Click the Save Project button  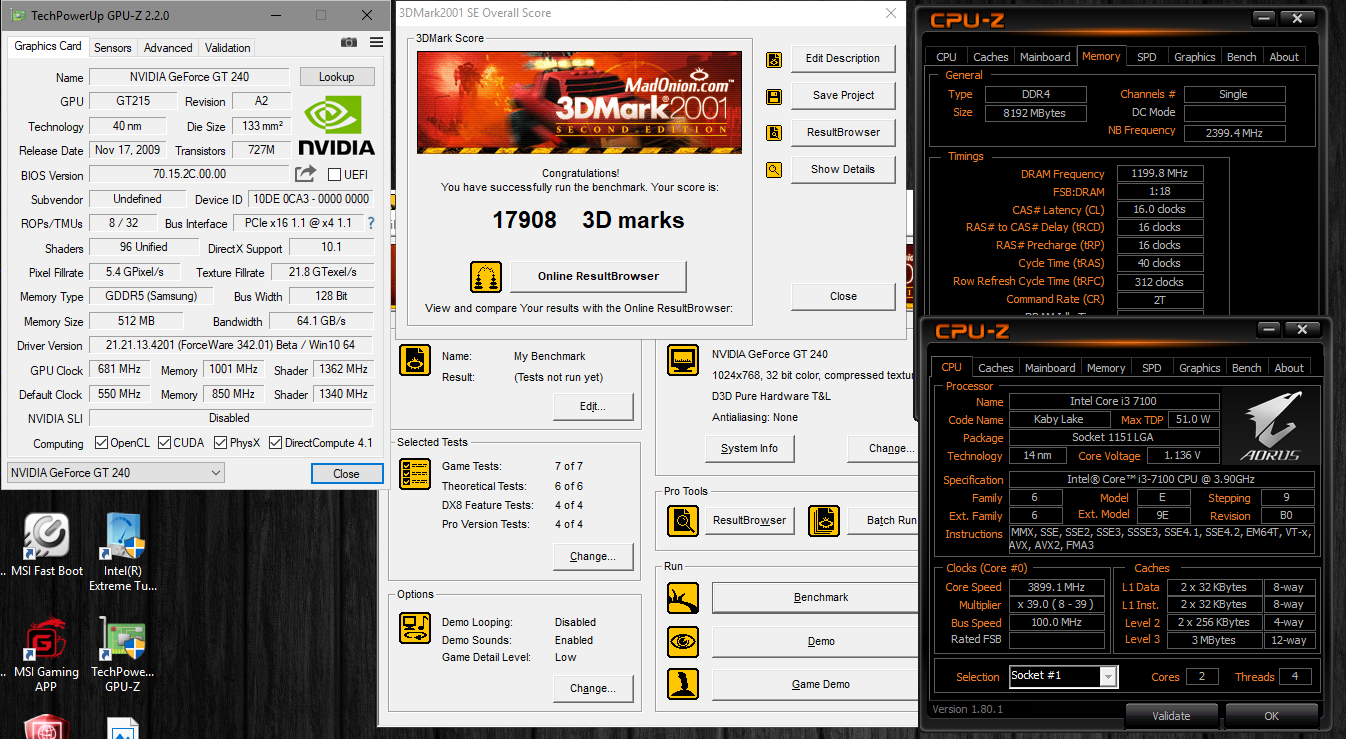coord(842,95)
